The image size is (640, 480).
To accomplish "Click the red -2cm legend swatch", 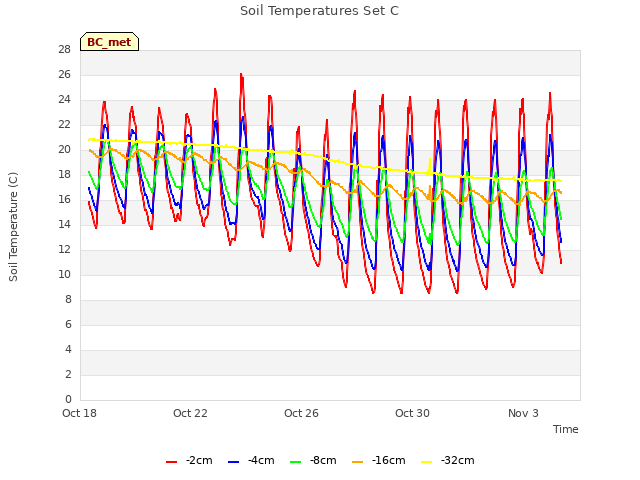I will pyautogui.click(x=171, y=461).
